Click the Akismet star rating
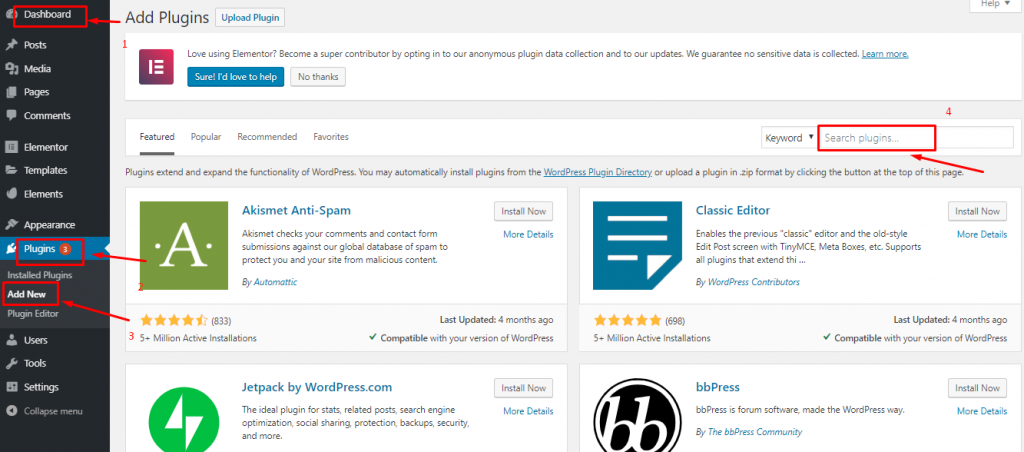This screenshot has width=1024, height=452. coord(174,321)
